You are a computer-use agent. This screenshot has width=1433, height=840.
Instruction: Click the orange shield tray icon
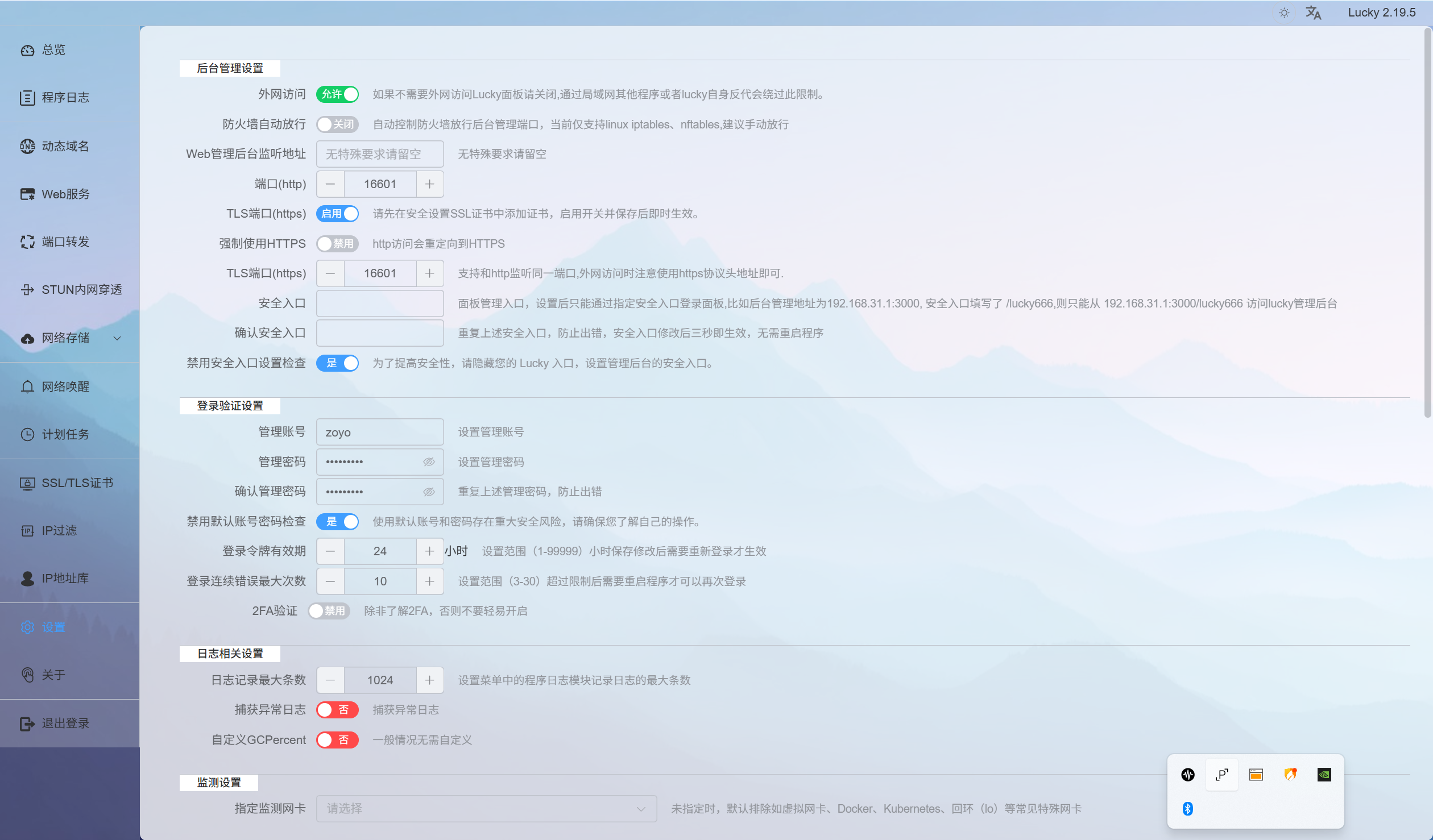[x=1290, y=774]
